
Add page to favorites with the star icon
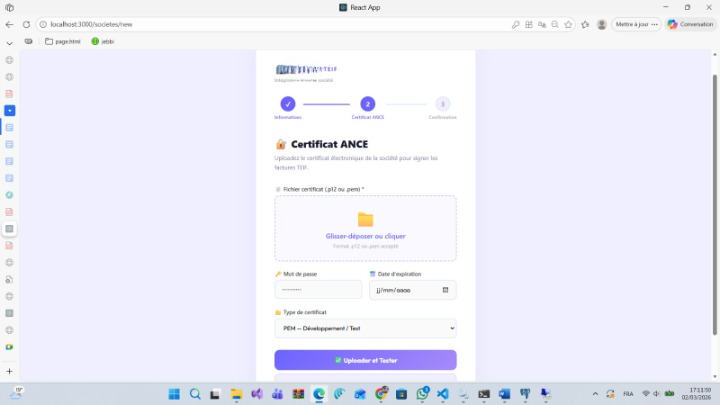(x=567, y=24)
